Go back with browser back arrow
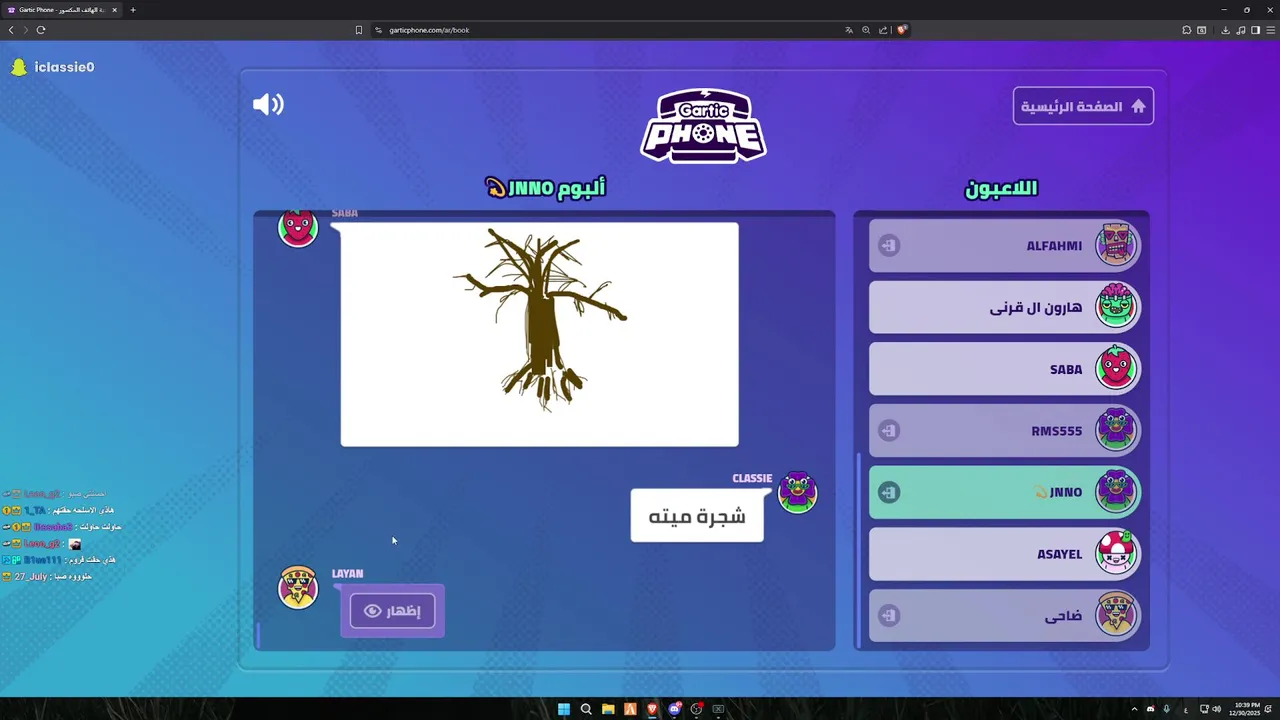This screenshot has width=1280, height=720. pos(11,30)
